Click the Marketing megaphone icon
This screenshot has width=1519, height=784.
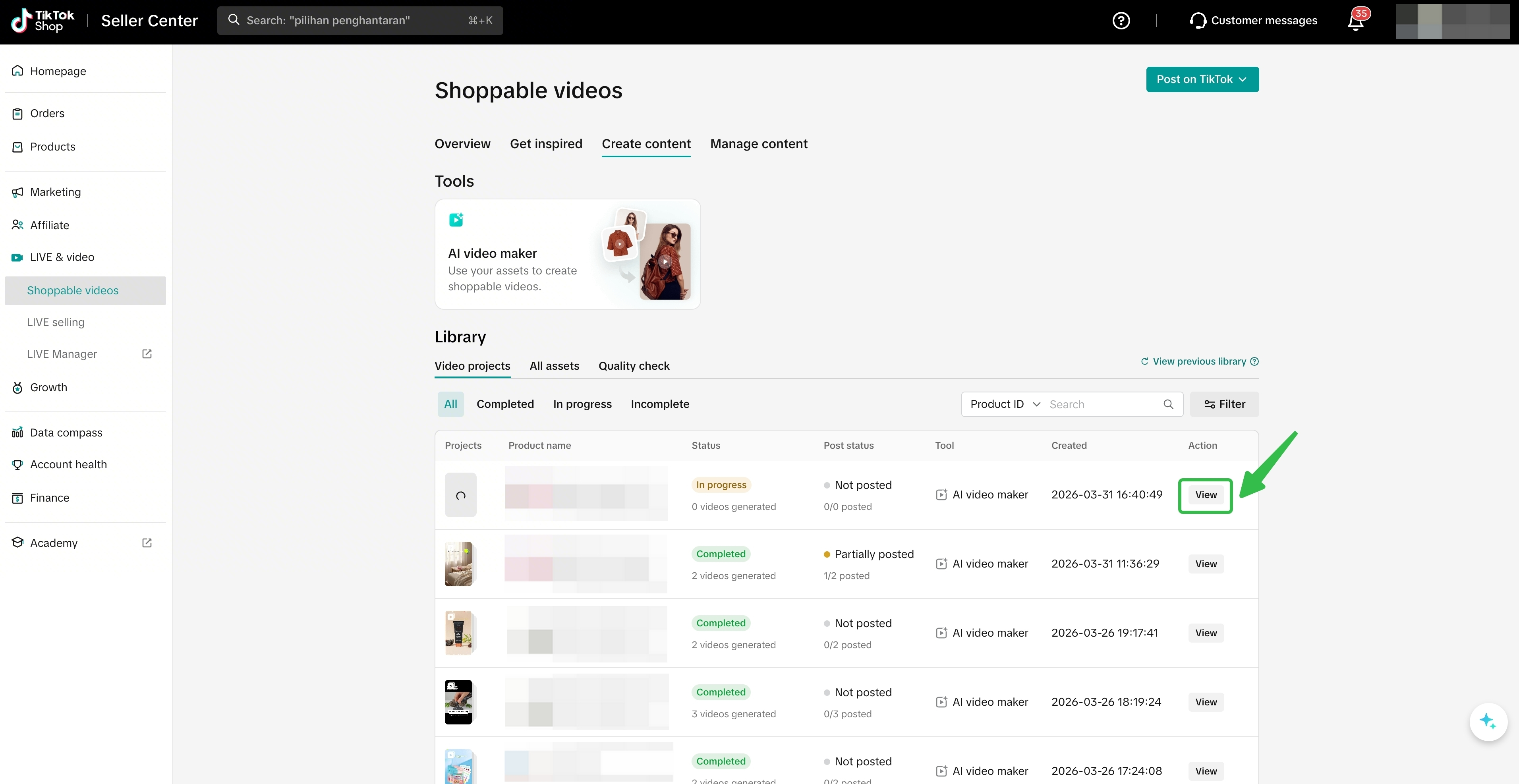point(18,192)
